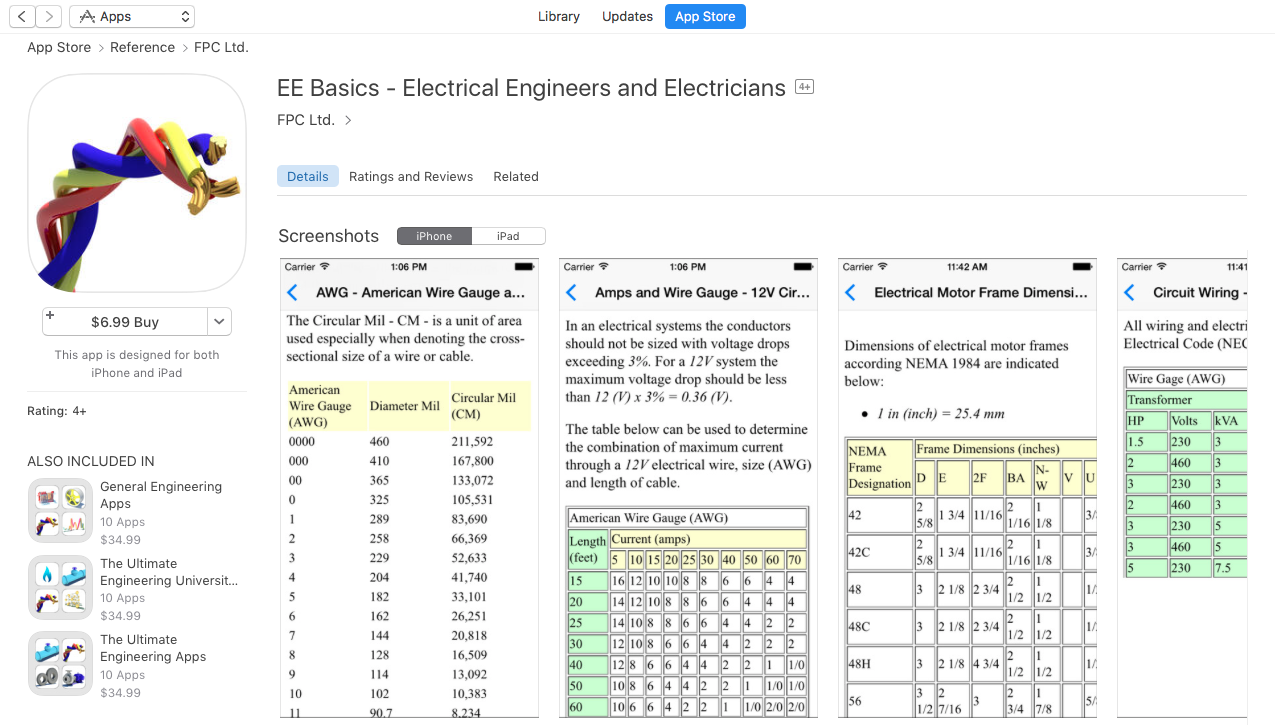Click back arrow in Electrical Motor Frame screenshot

click(850, 293)
